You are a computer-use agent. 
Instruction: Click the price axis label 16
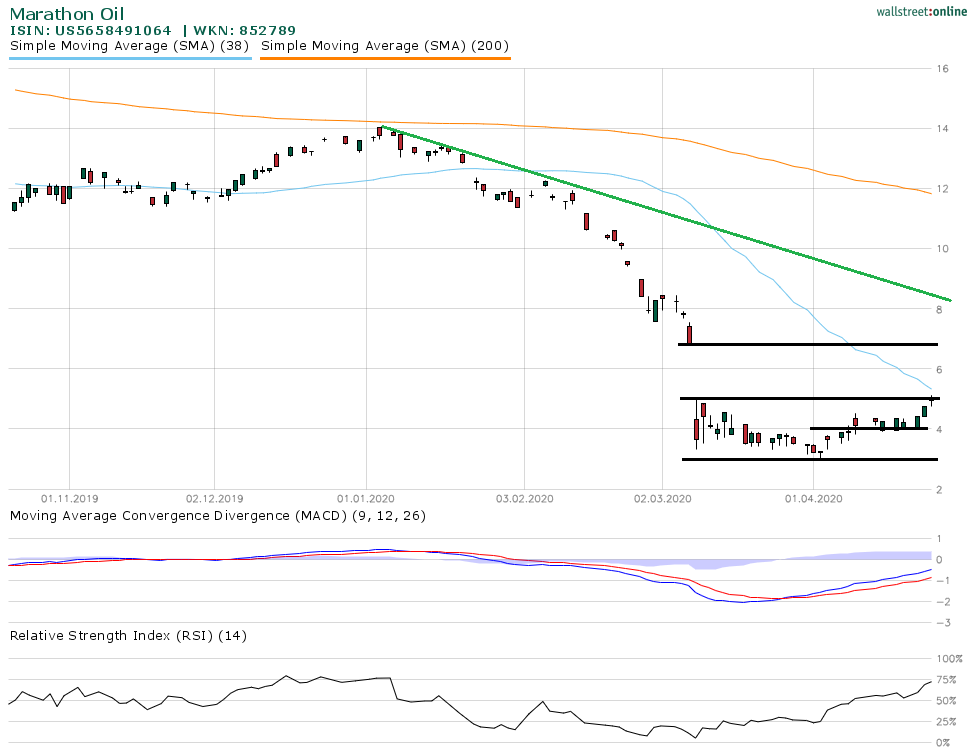click(x=943, y=69)
